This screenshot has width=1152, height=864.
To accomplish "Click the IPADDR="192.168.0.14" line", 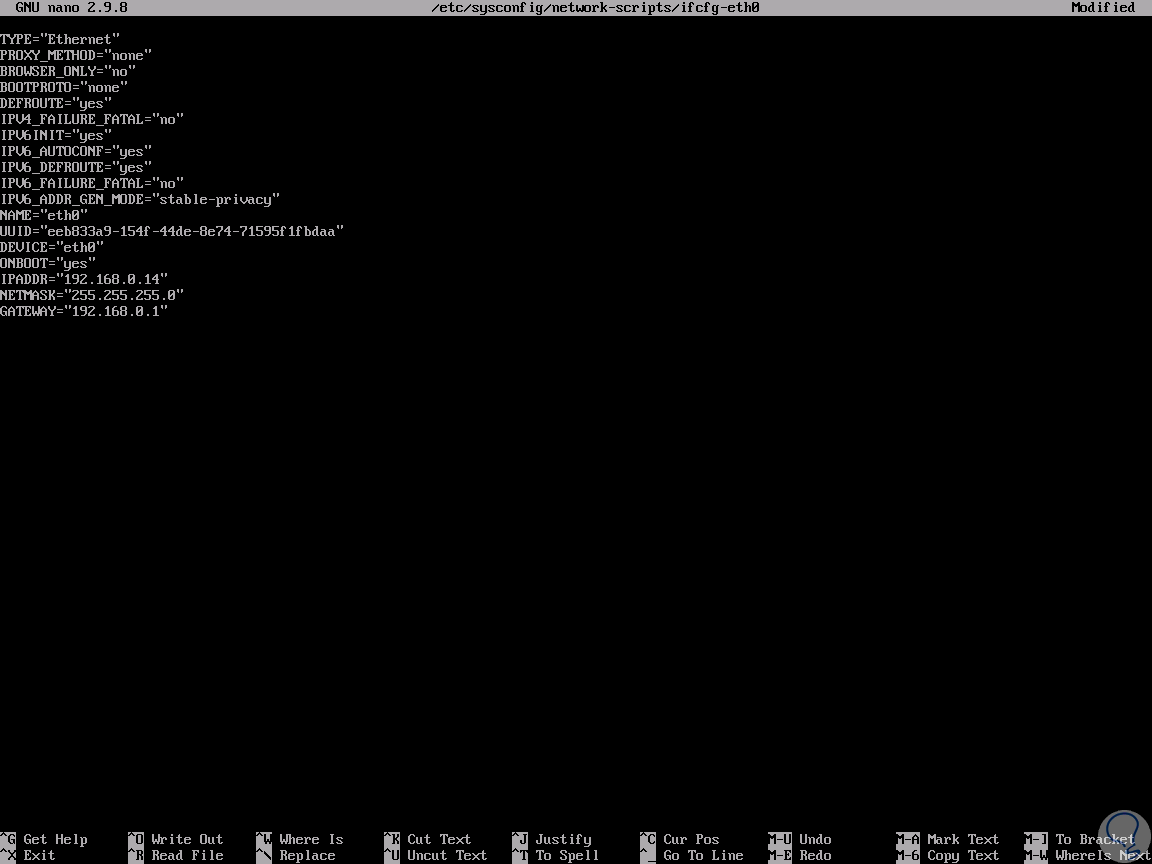I will click(x=84, y=279).
